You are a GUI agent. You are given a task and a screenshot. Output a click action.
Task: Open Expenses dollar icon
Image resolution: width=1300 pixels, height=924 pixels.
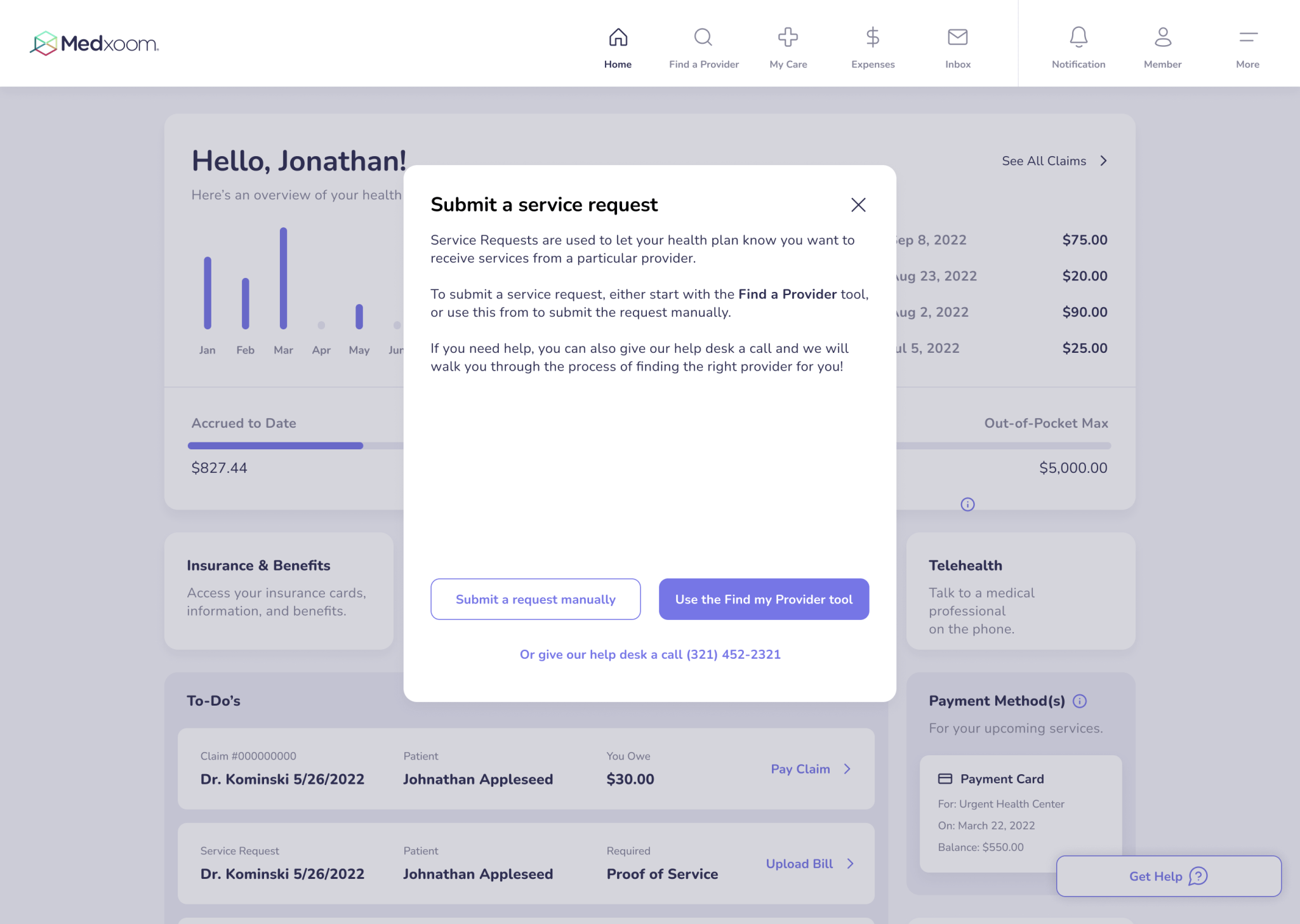[x=873, y=37]
